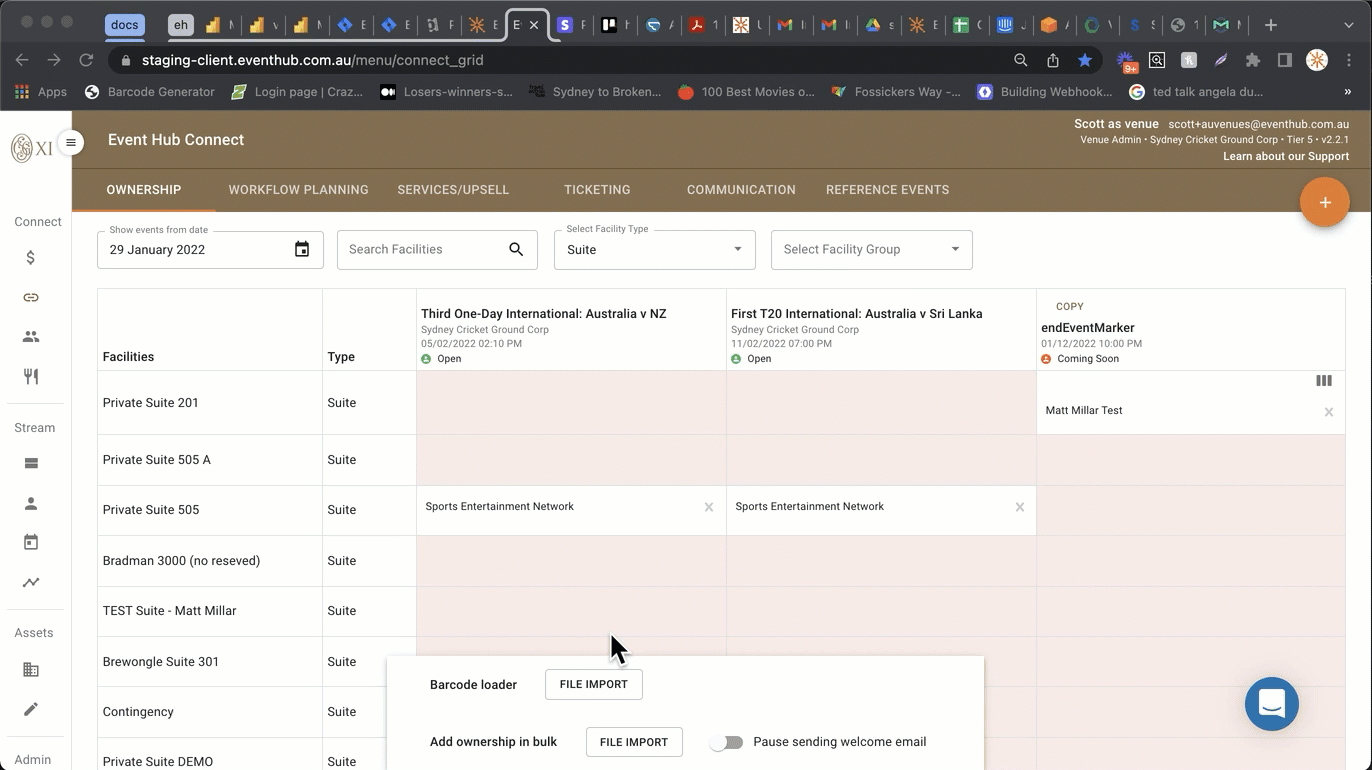Open the Select Facility Type dropdown
The height and width of the screenshot is (770, 1372).
tap(654, 250)
